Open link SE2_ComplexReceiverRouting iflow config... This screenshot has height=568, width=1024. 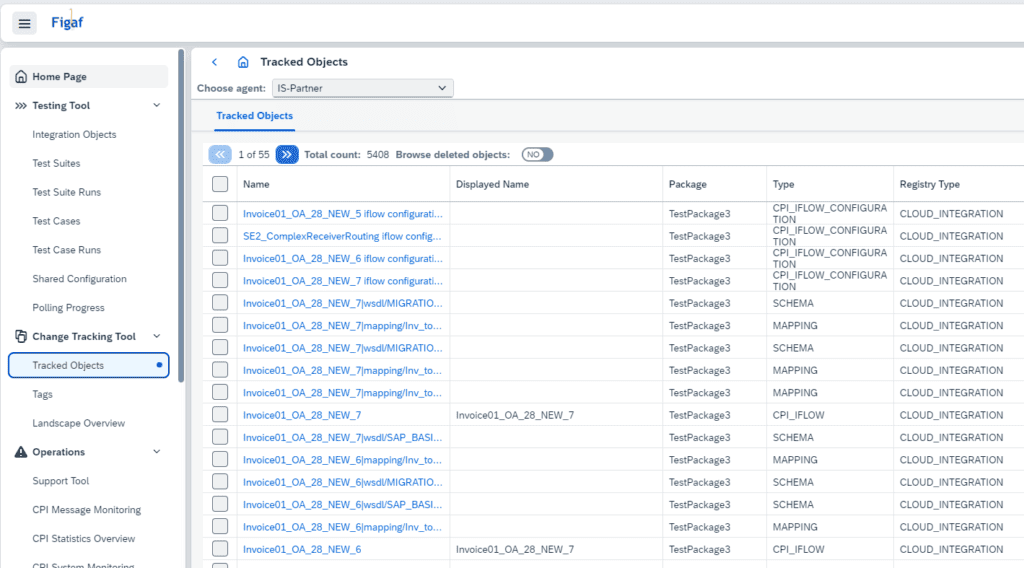coord(342,236)
